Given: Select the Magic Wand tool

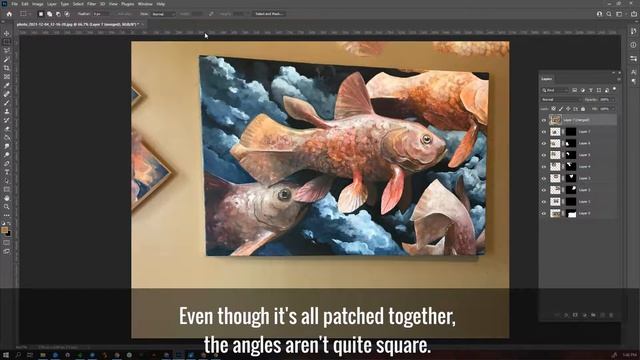Looking at the screenshot, I should [7, 59].
